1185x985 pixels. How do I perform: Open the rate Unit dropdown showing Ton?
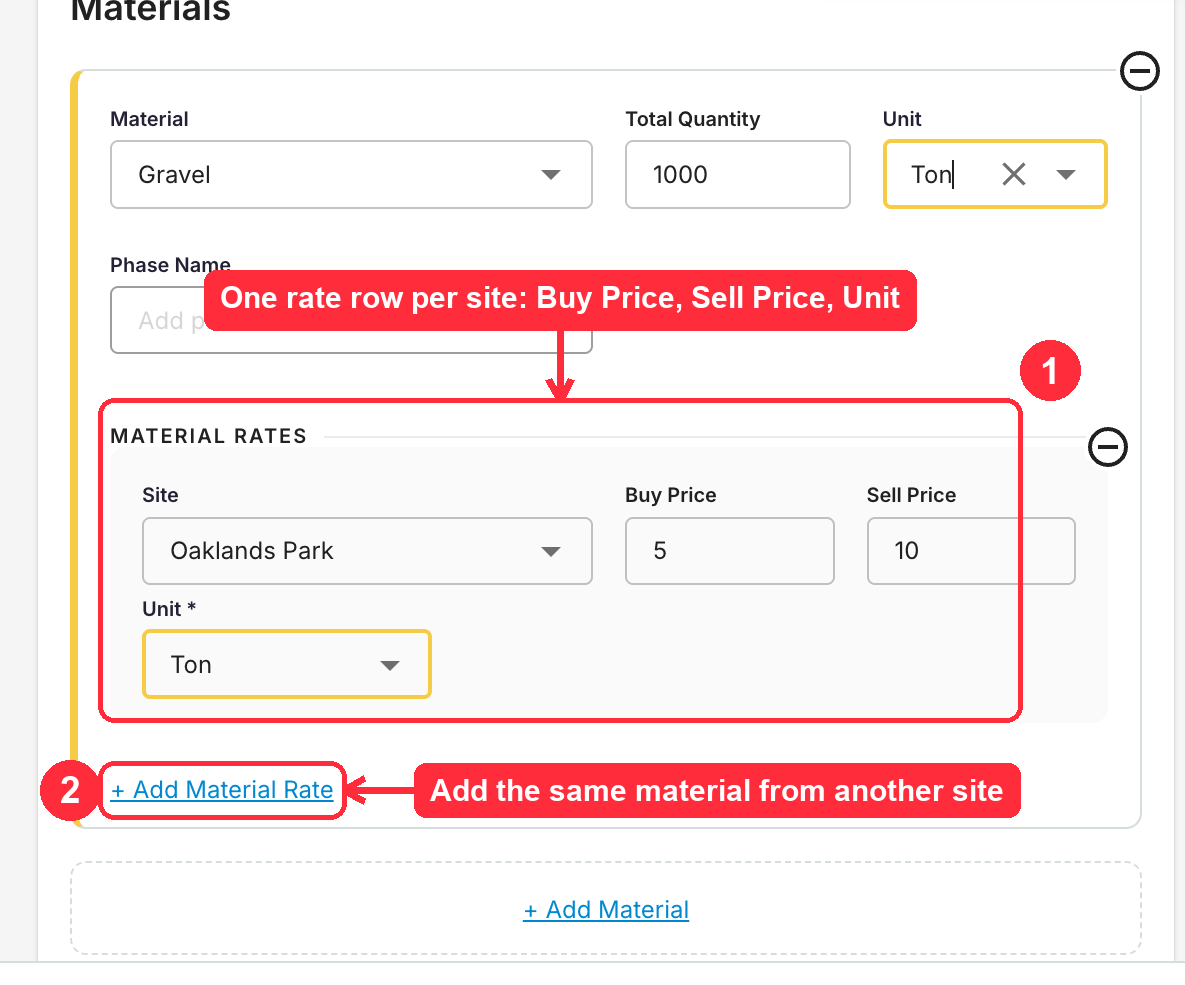coord(286,664)
